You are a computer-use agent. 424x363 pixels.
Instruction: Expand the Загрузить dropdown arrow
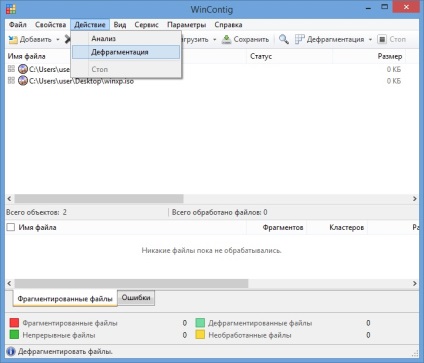[215, 39]
